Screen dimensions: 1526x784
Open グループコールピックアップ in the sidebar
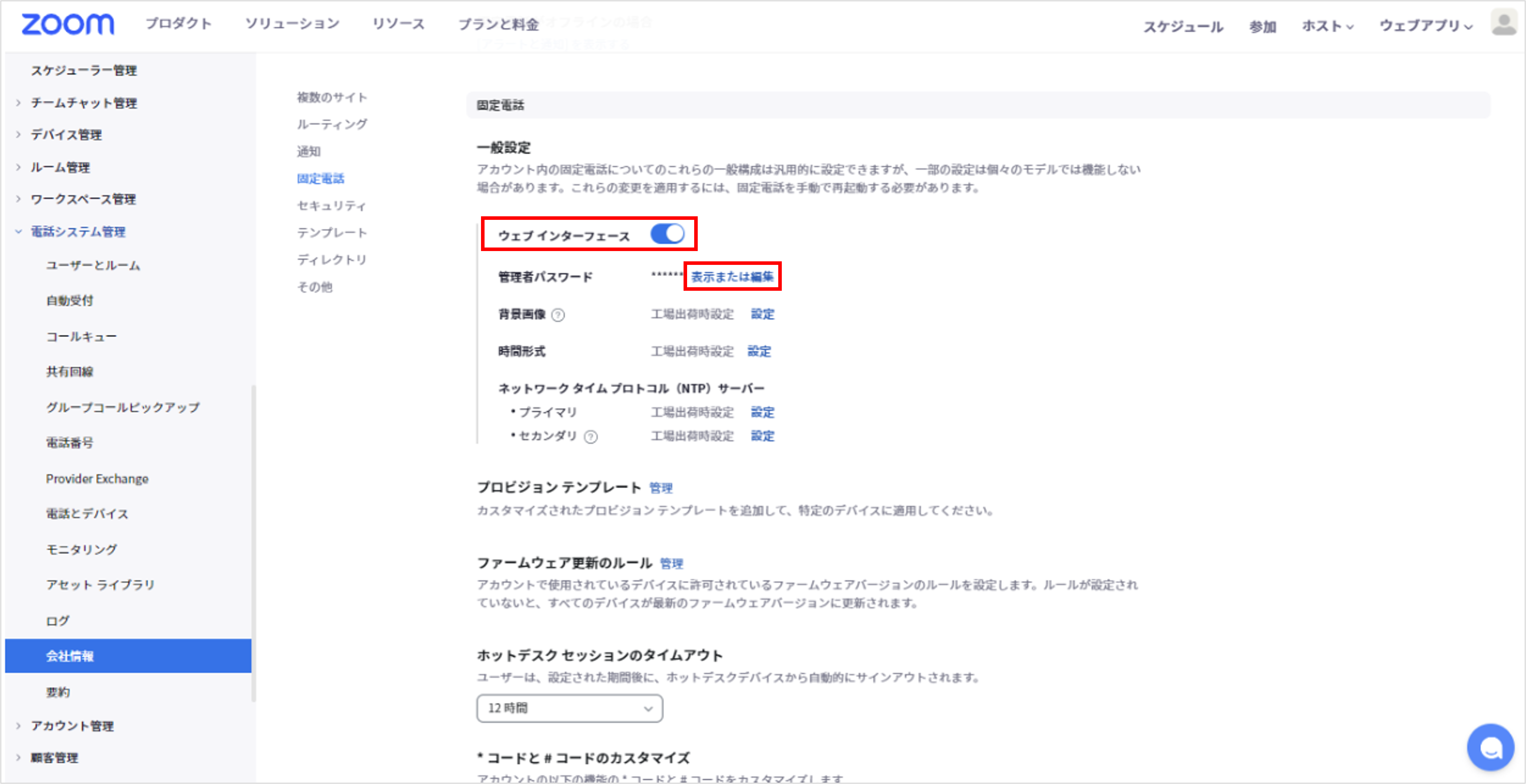pyautogui.click(x=123, y=407)
